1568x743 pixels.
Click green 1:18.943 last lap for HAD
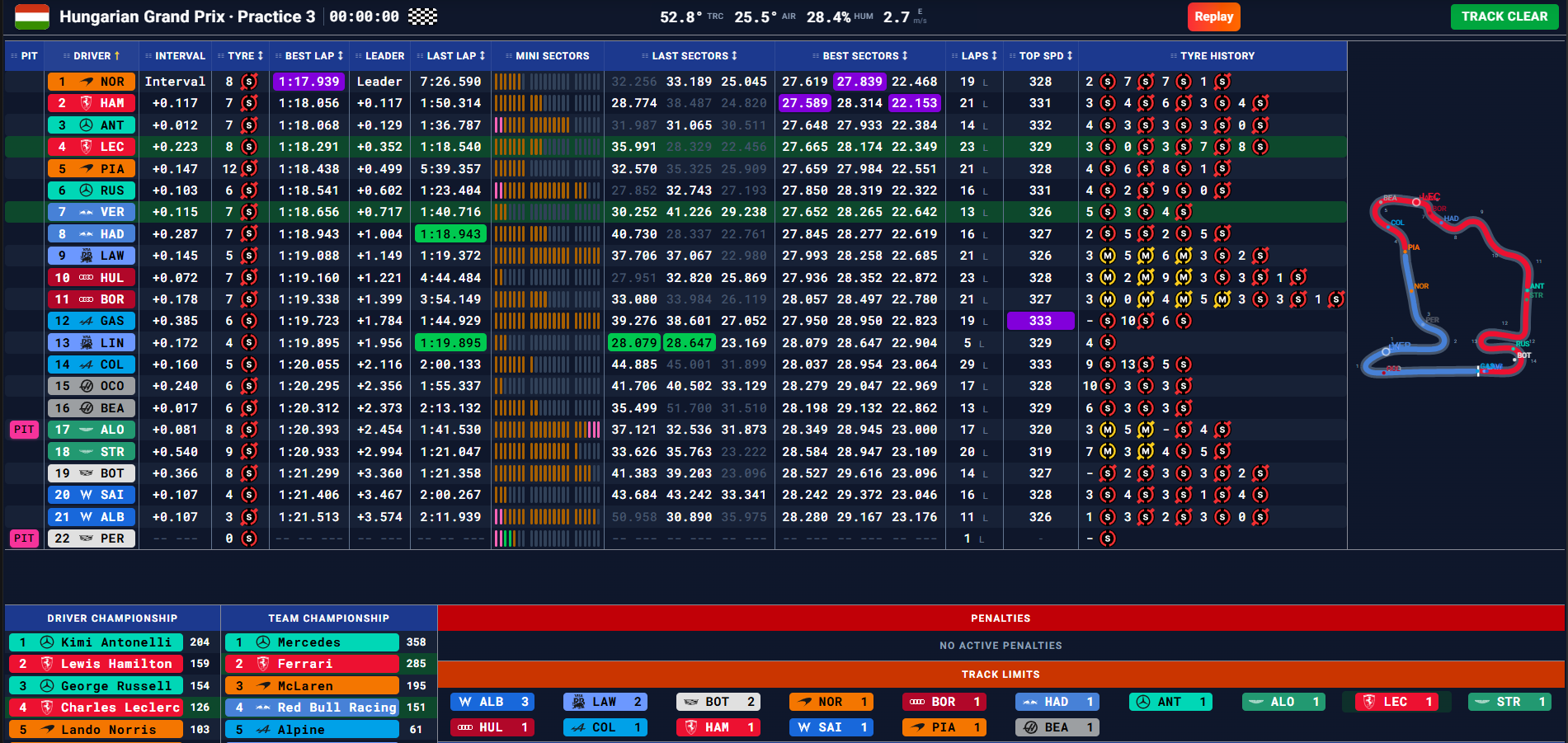[451, 234]
